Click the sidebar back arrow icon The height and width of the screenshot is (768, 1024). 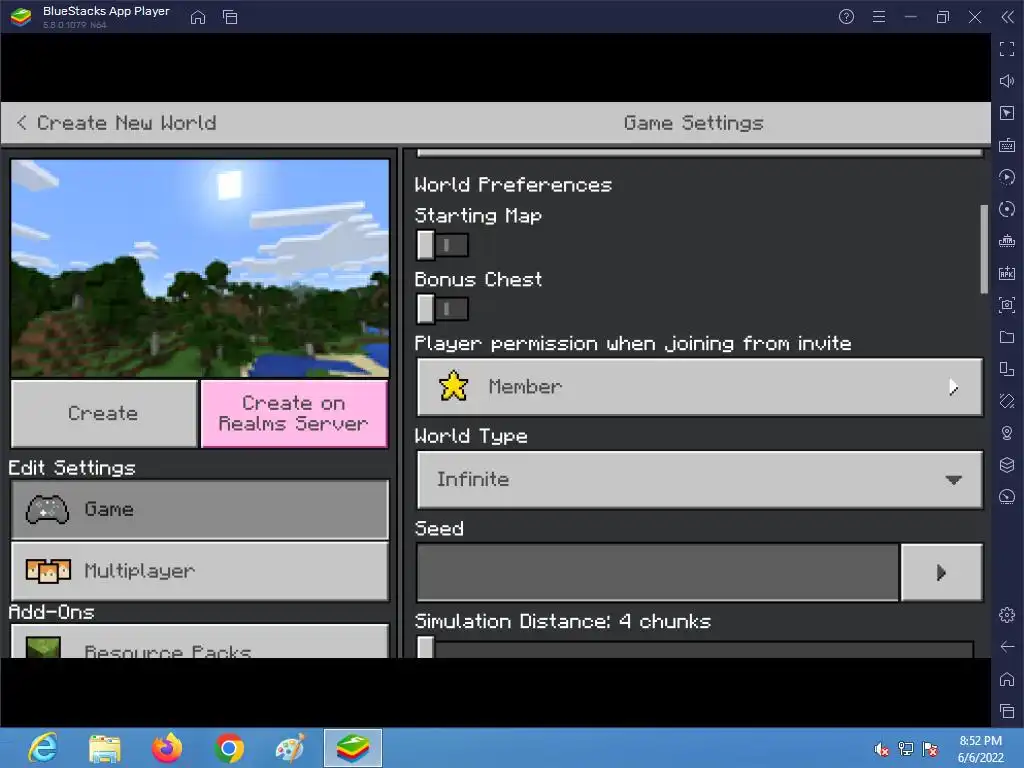tap(1007, 647)
